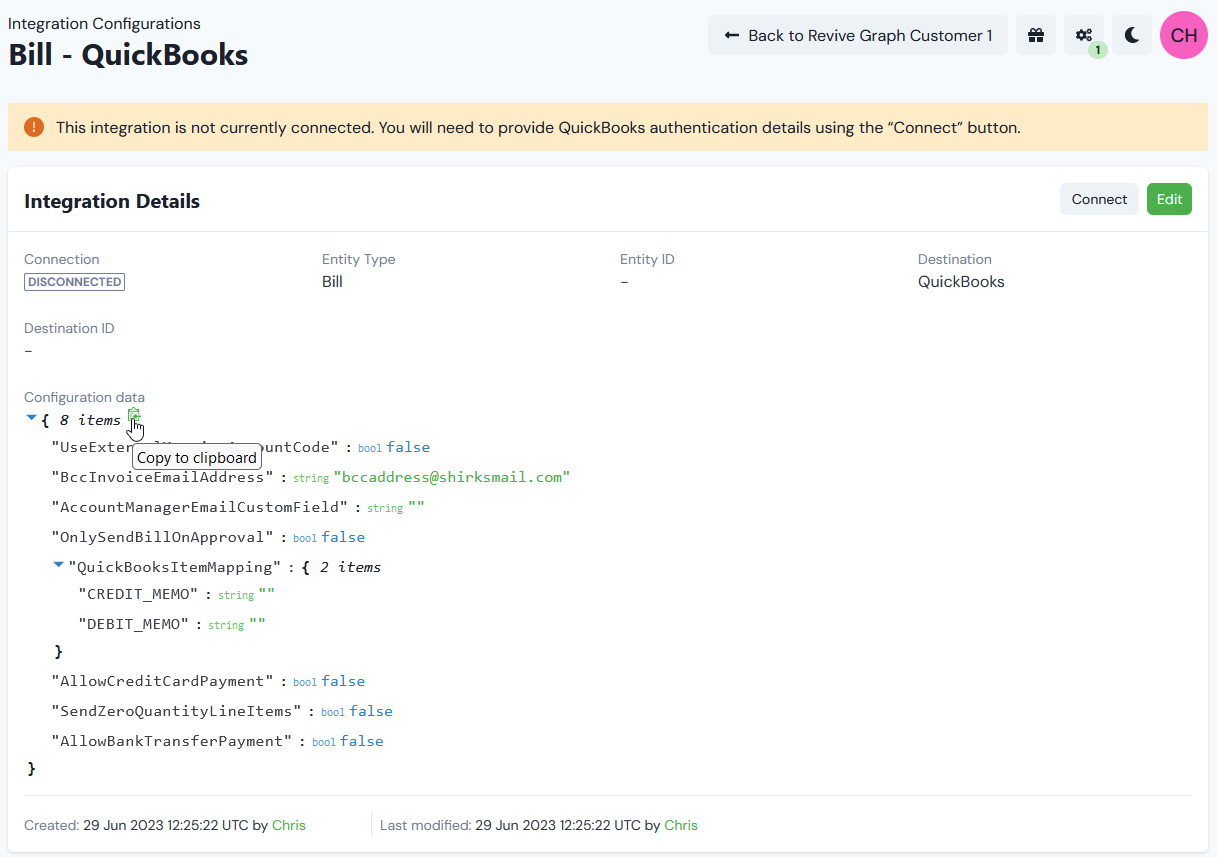Click the "DEBIT_MEMO" key
1217x857 pixels.
click(134, 624)
